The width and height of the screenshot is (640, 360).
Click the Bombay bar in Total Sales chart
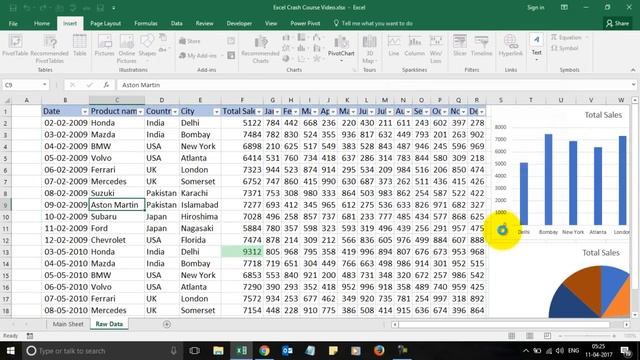point(549,180)
